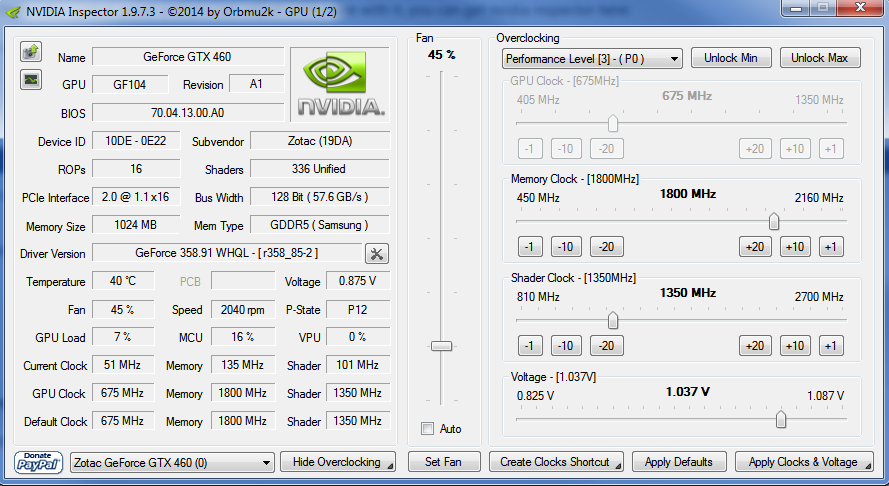Click the GPU Clock -10 button
This screenshot has width=889, height=486.
[x=566, y=149]
